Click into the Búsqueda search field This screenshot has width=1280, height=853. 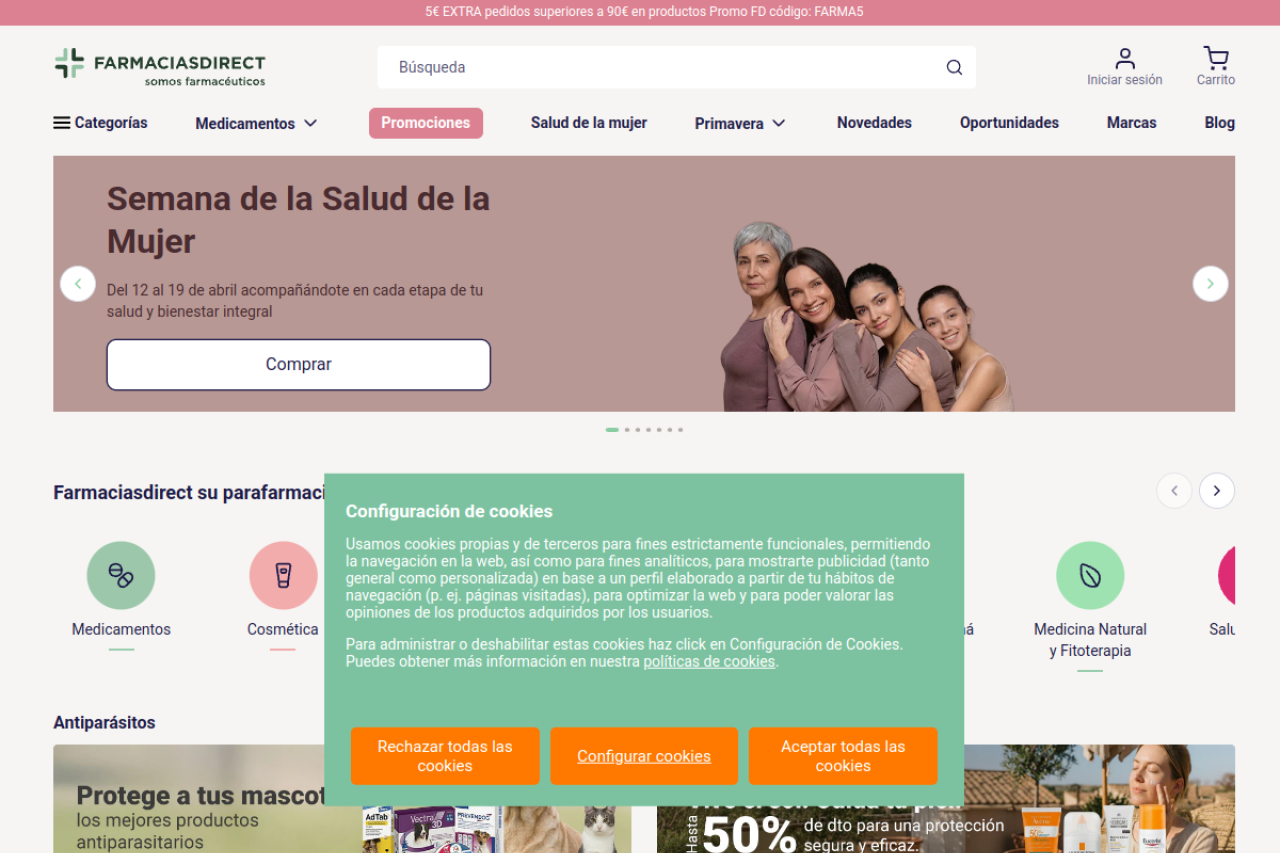pos(660,67)
